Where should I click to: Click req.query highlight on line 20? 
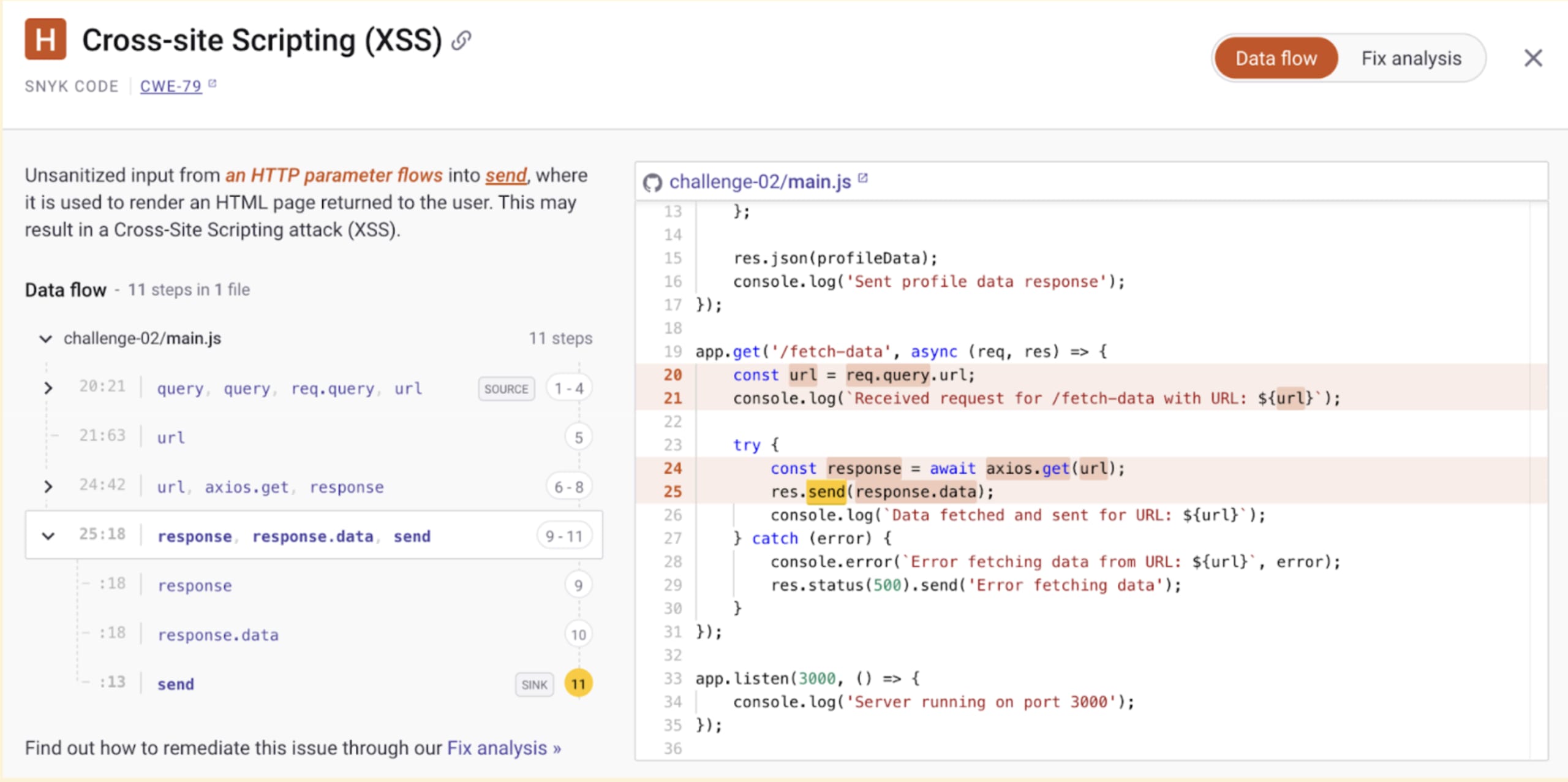click(x=889, y=374)
